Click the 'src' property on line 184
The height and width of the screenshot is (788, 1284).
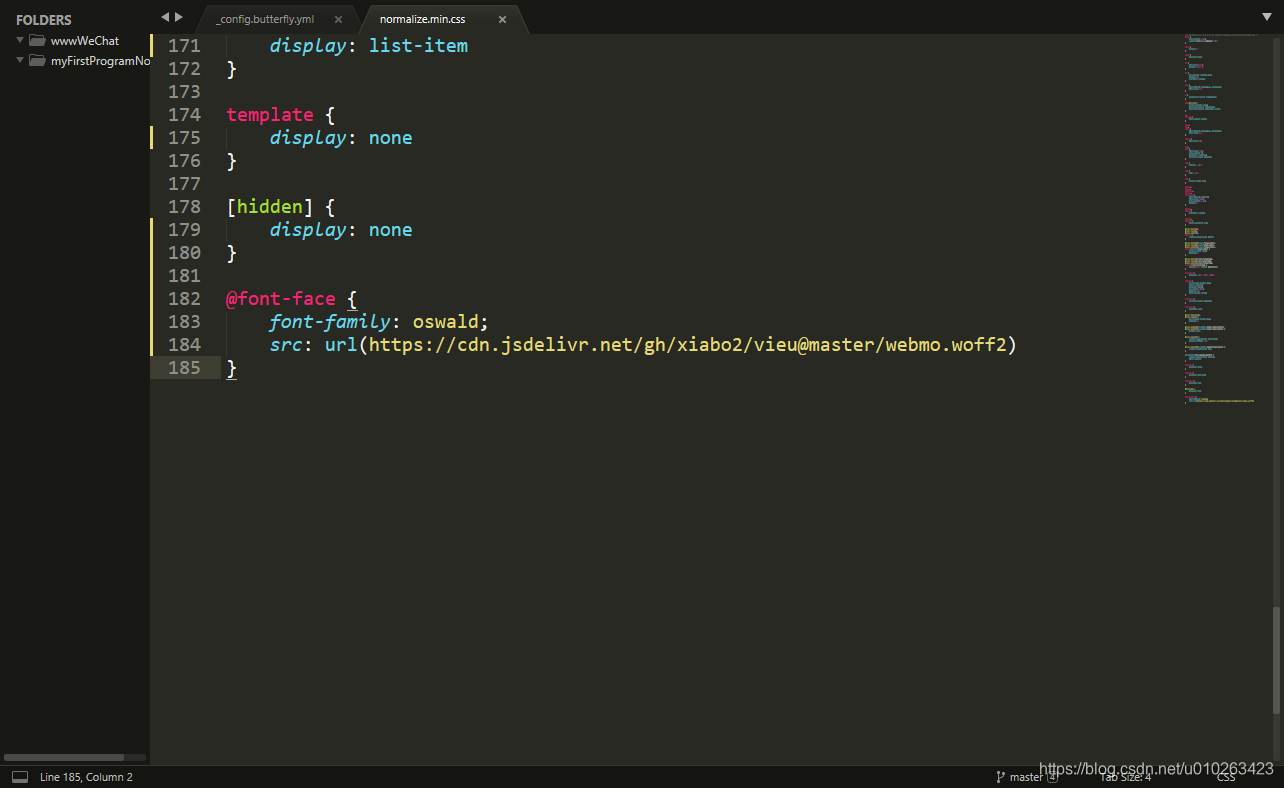[x=286, y=345]
